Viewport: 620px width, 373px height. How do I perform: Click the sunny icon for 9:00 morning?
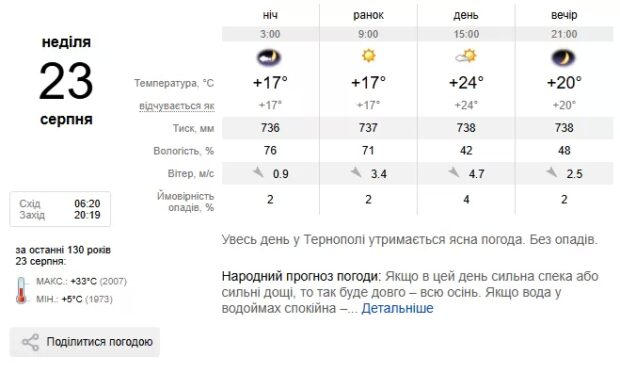368,55
